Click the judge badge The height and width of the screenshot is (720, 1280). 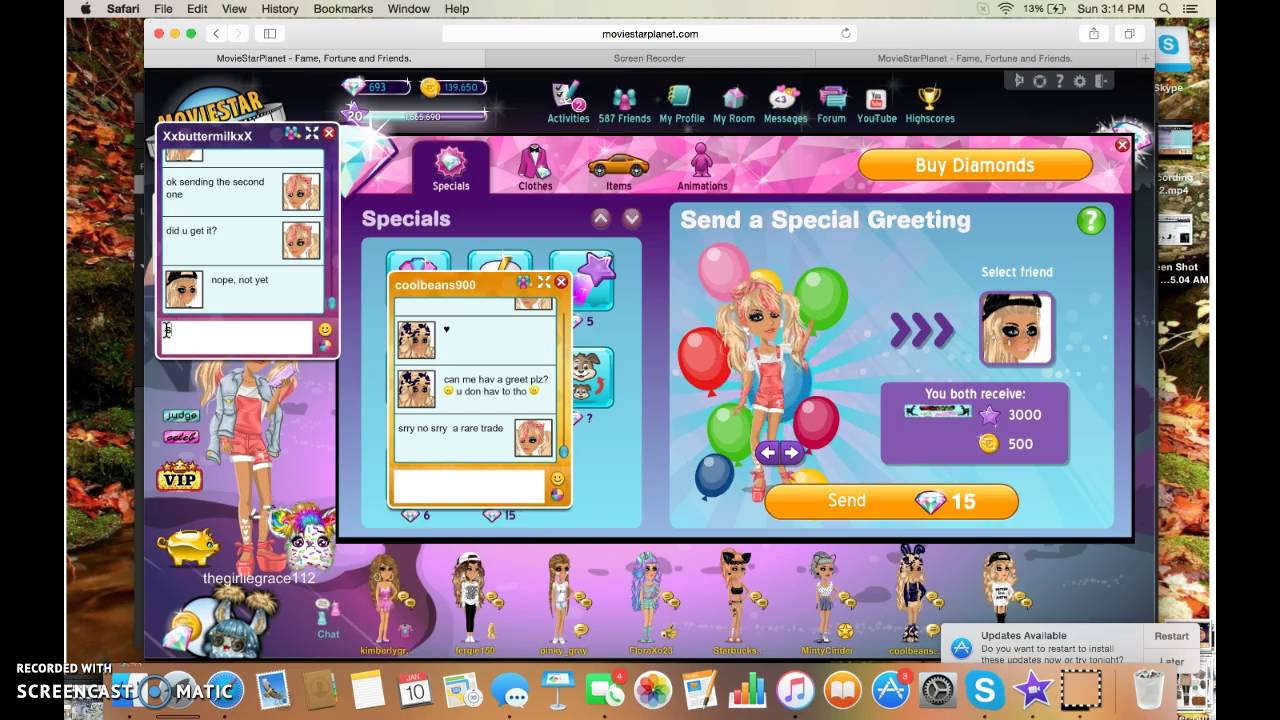pyautogui.click(x=180, y=415)
